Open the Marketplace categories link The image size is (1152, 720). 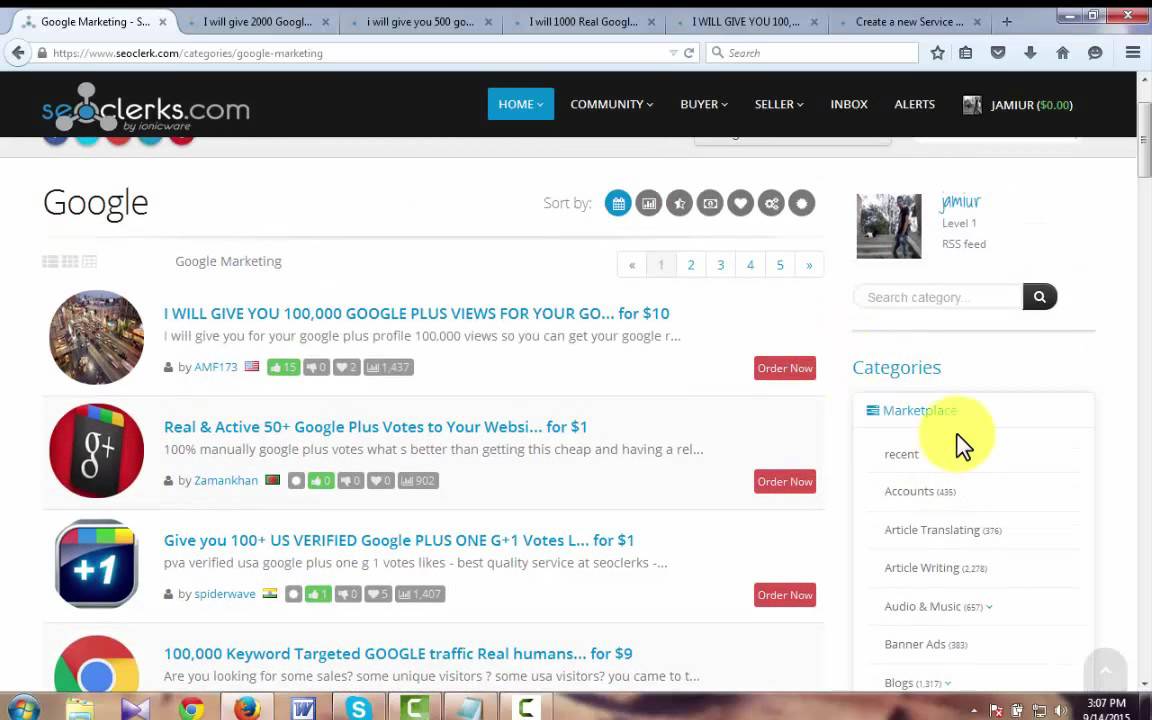pos(920,411)
